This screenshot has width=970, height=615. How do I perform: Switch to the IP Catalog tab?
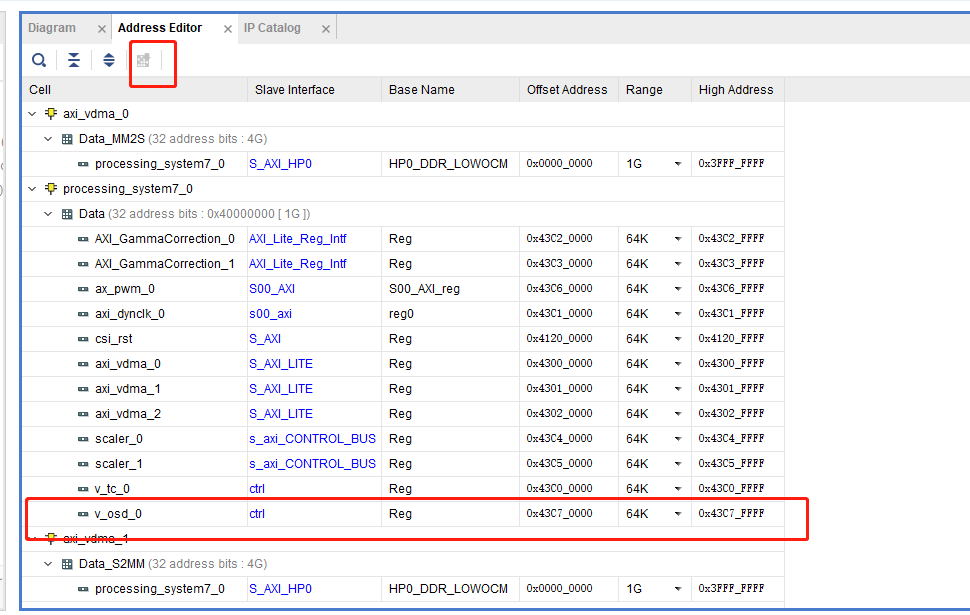[272, 28]
